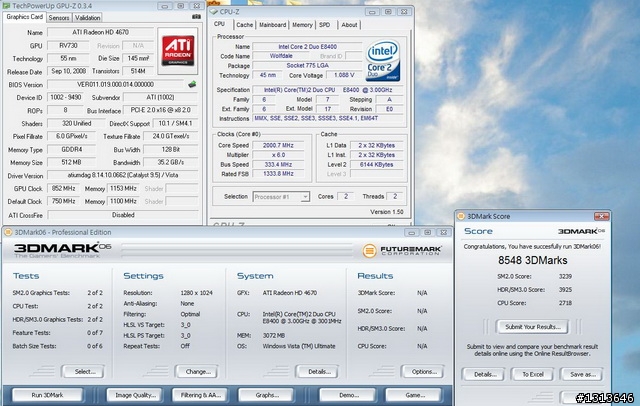
Task: Click the Multiplier x 6.0 value
Action: (278, 155)
